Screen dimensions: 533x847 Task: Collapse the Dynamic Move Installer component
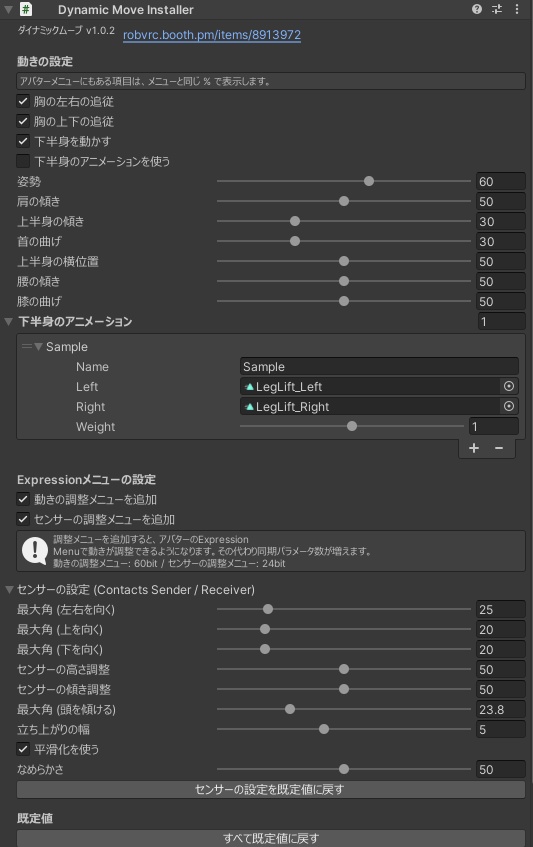[x=8, y=9]
